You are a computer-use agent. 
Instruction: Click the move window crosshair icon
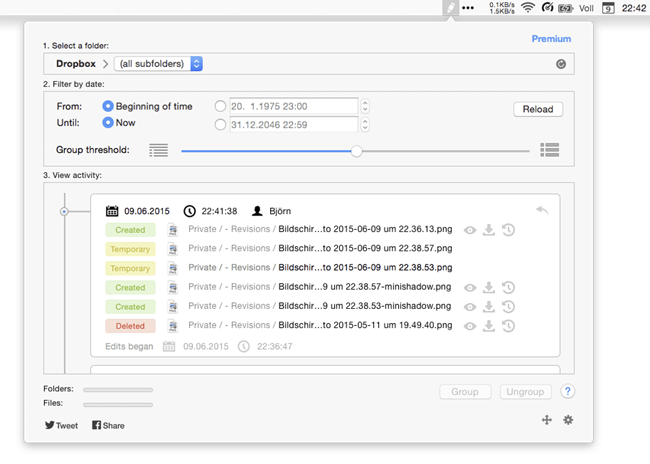547,420
